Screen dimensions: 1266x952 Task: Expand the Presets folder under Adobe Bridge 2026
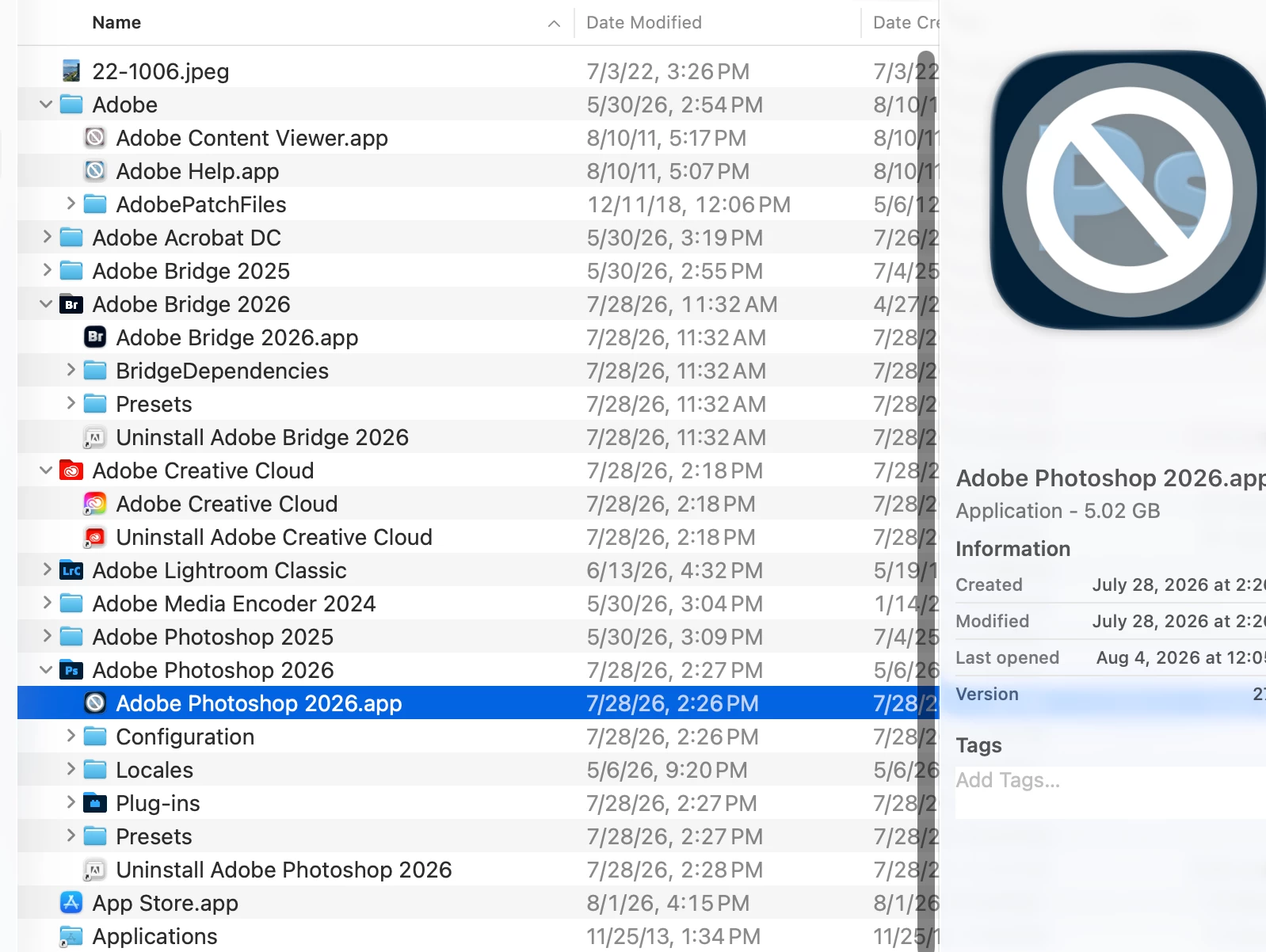point(71,403)
